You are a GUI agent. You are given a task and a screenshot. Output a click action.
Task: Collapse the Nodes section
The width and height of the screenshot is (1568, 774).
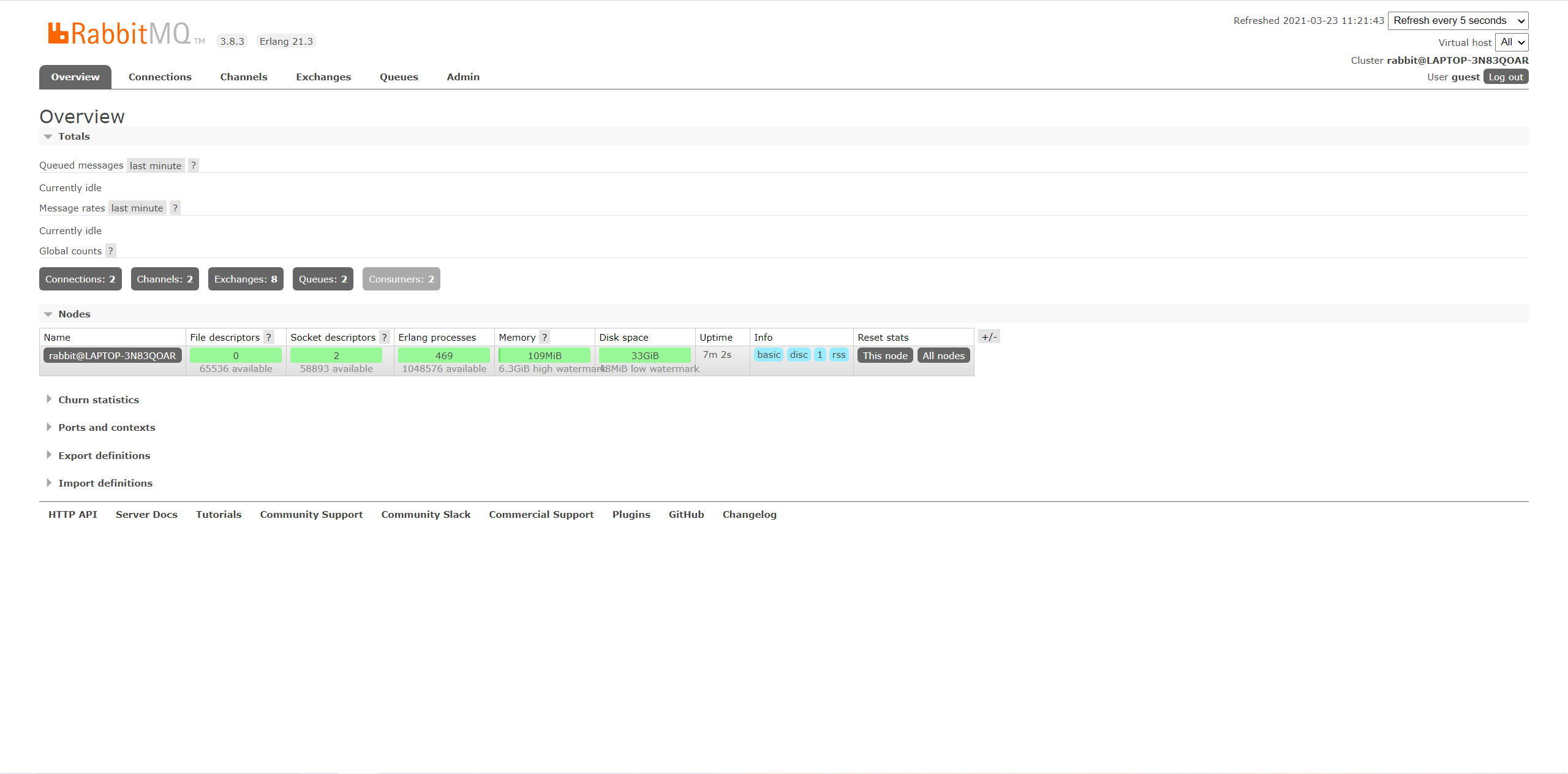(74, 314)
